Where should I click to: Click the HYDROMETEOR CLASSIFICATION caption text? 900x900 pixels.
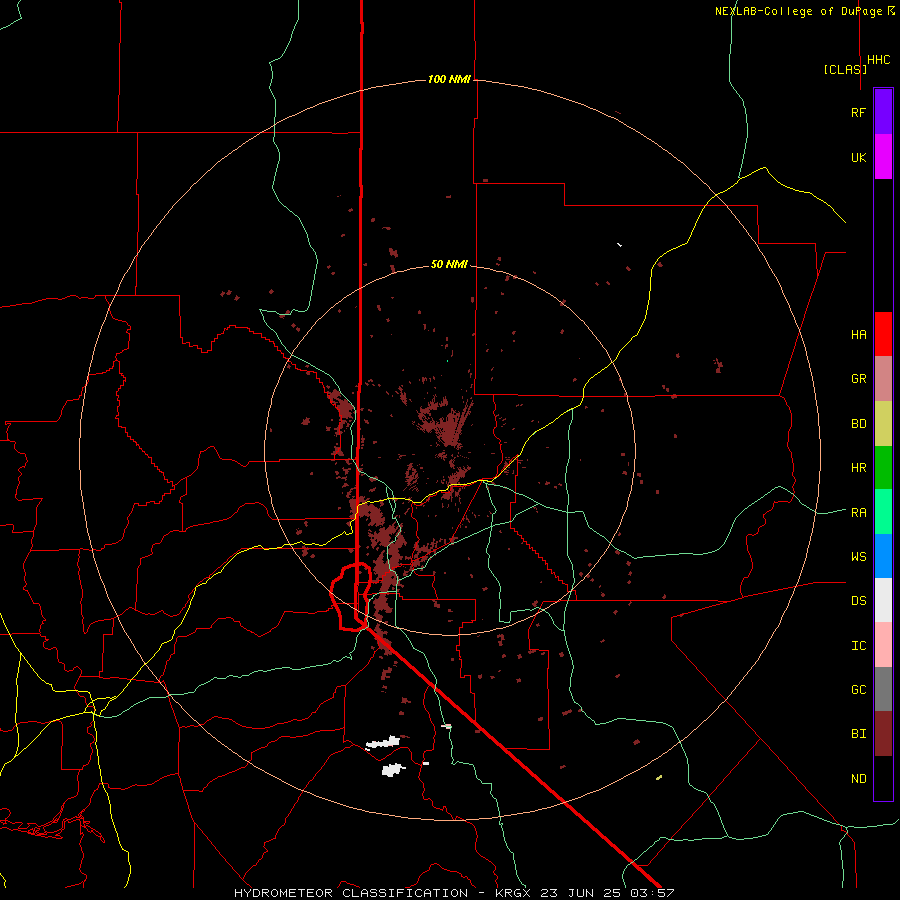pos(351,893)
